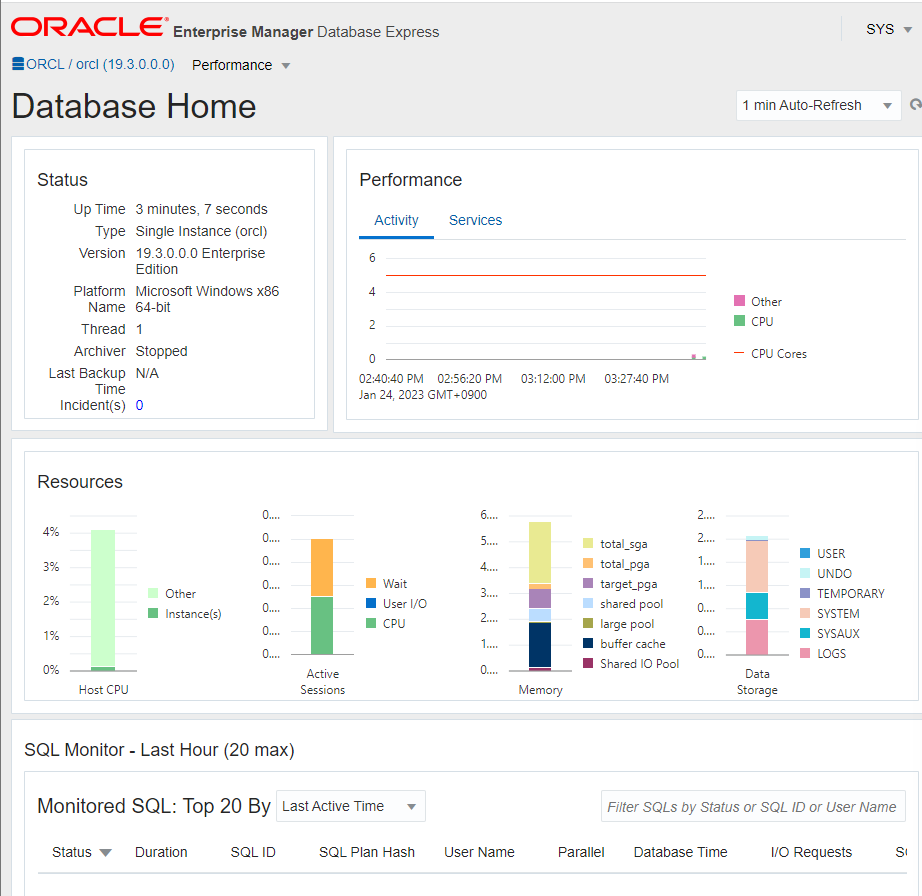
Task: Click the refresh icon next to Auto-Refresh
Action: point(916,105)
